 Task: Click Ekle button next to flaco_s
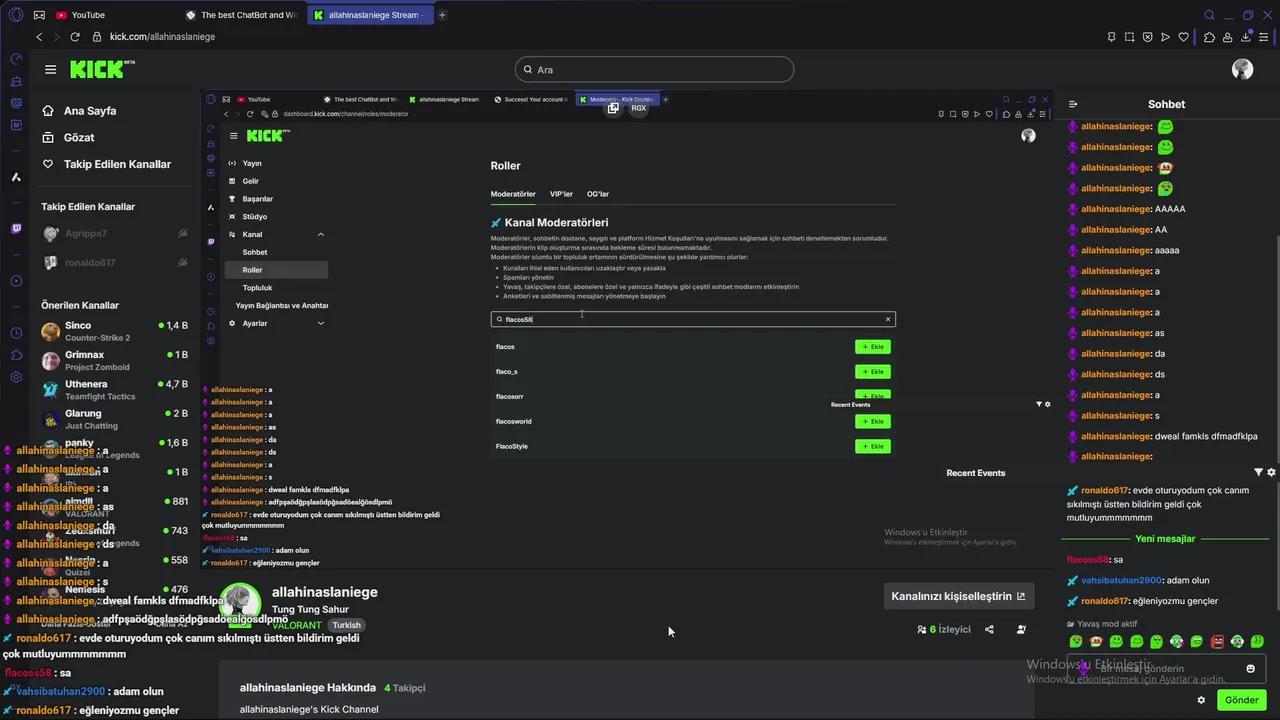click(x=873, y=372)
